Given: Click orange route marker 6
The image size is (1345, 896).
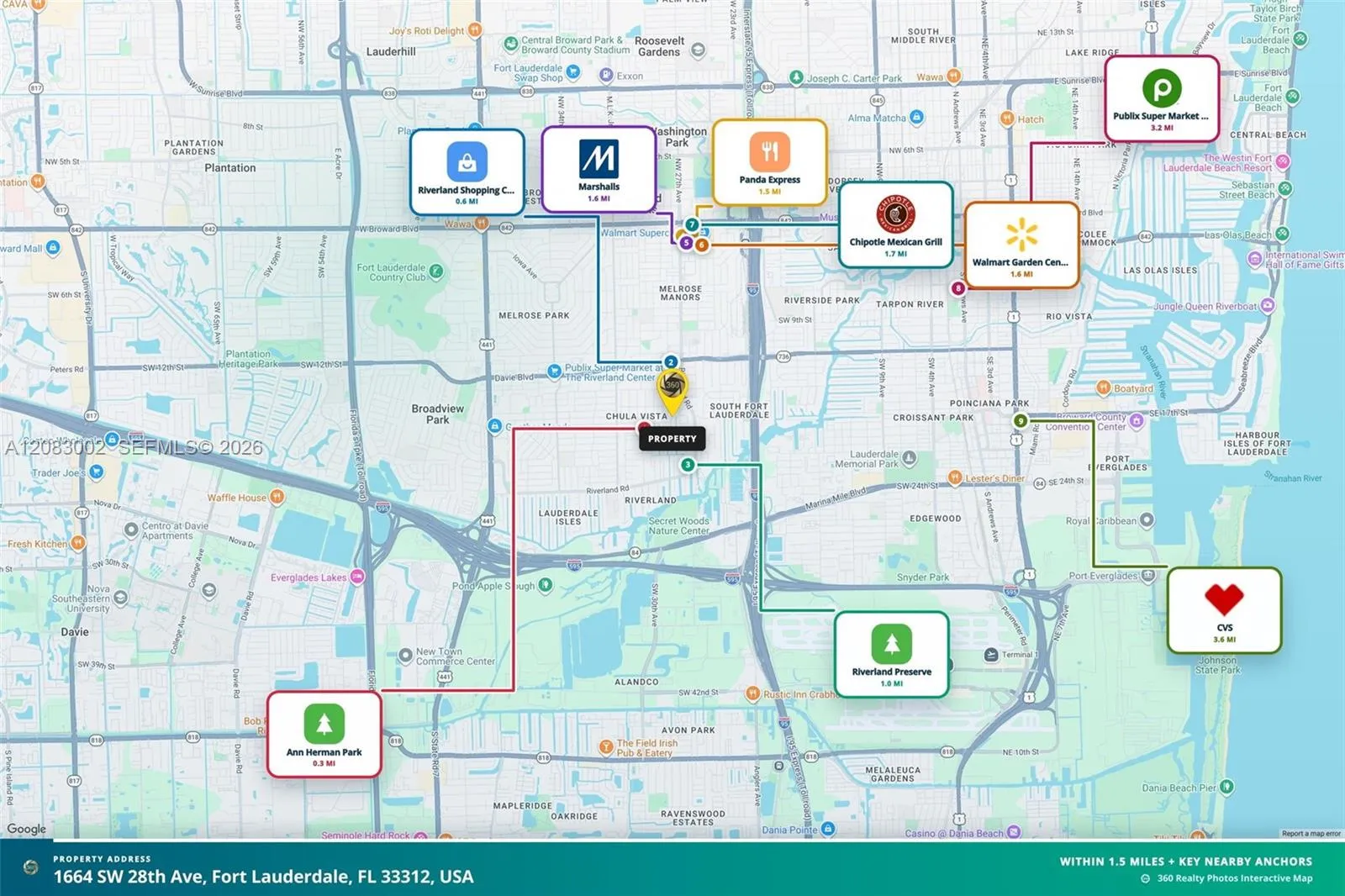Looking at the screenshot, I should point(702,245).
